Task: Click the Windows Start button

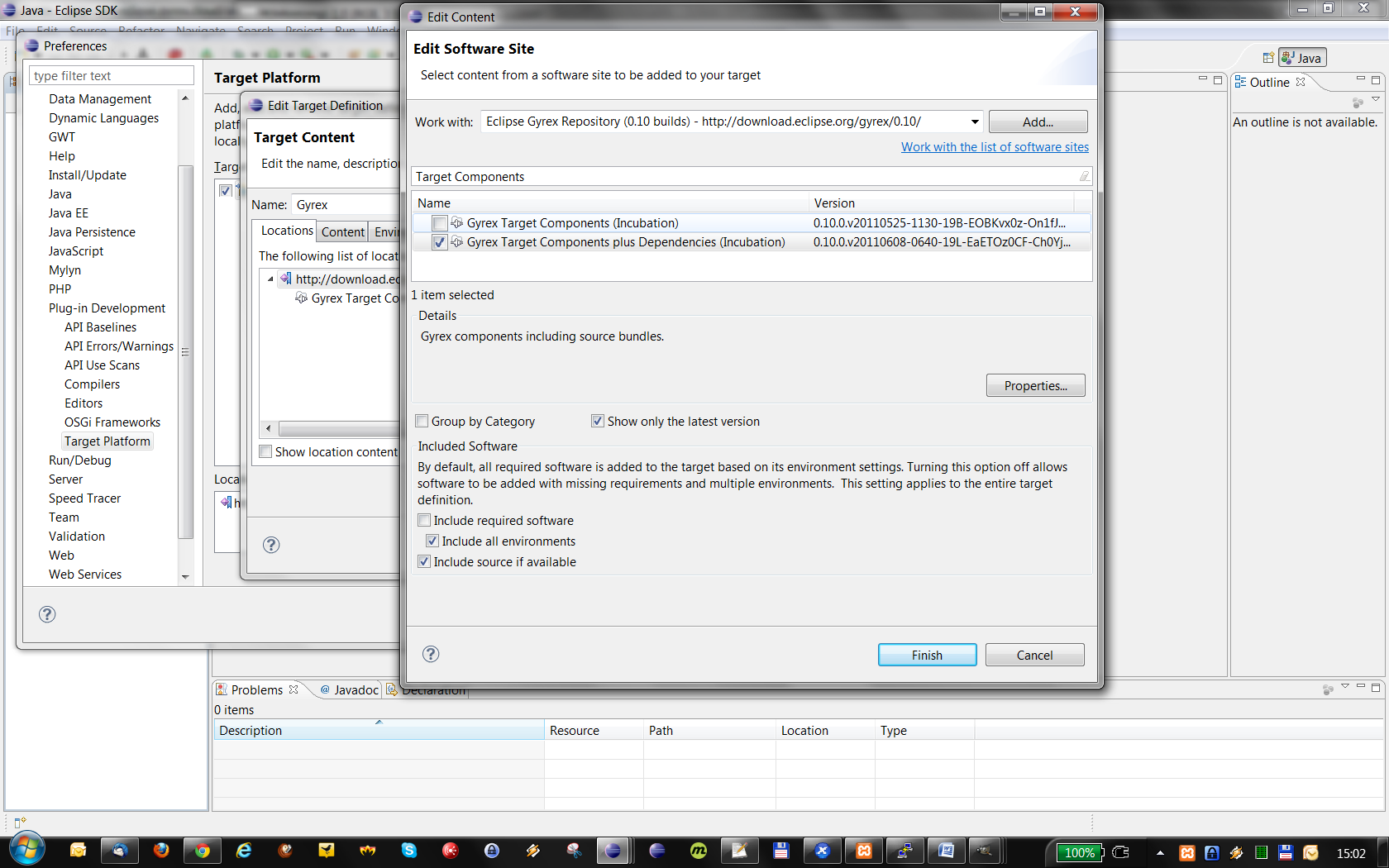Action: (x=26, y=849)
